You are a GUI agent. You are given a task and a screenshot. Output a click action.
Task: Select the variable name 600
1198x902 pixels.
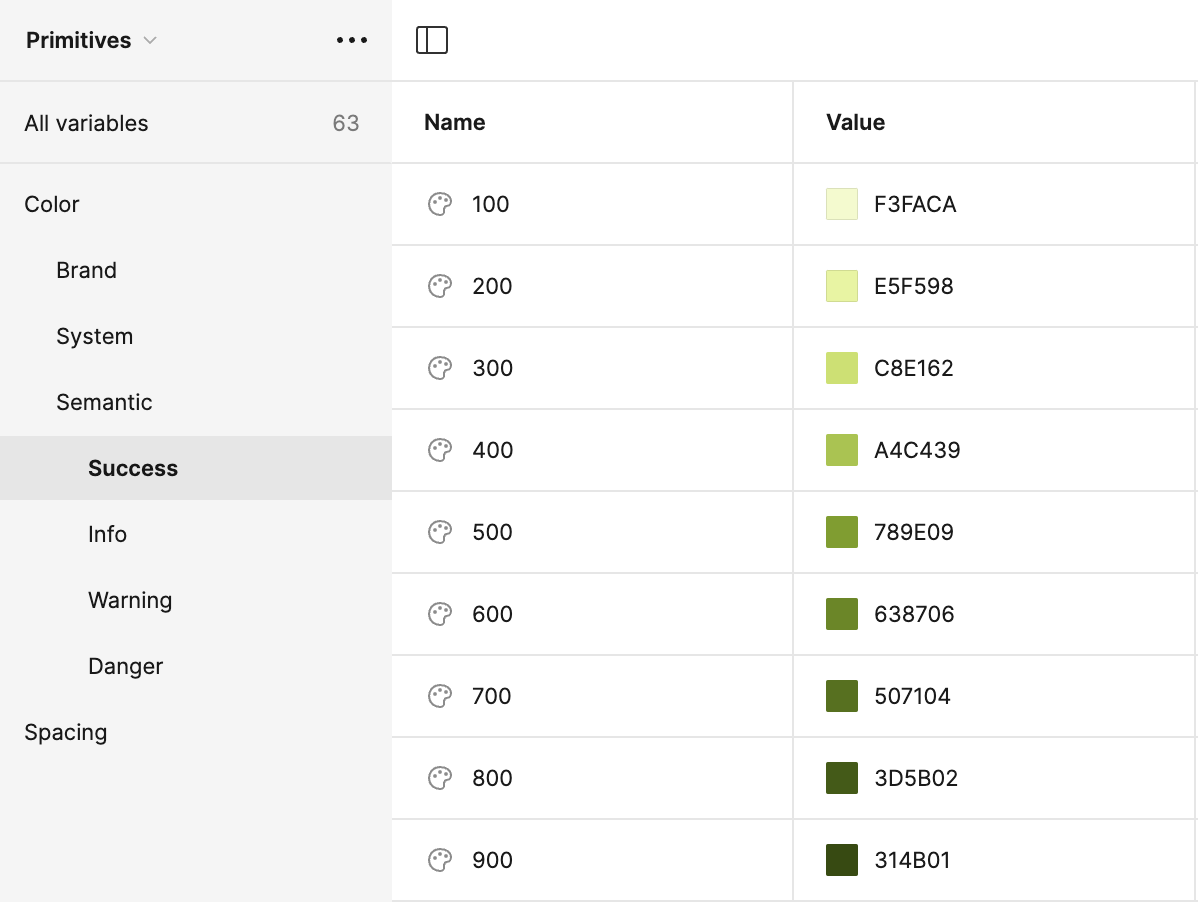tap(492, 614)
